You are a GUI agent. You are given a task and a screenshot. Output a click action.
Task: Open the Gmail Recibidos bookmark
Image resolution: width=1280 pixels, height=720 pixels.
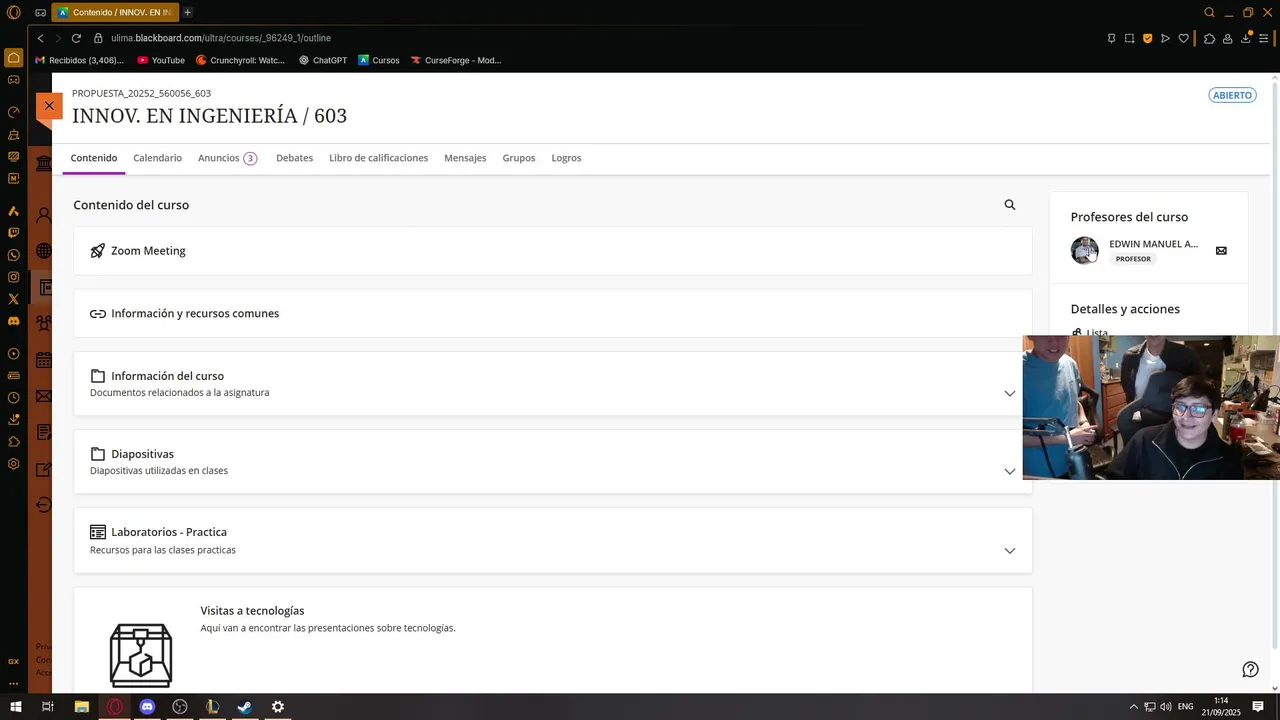(79, 60)
